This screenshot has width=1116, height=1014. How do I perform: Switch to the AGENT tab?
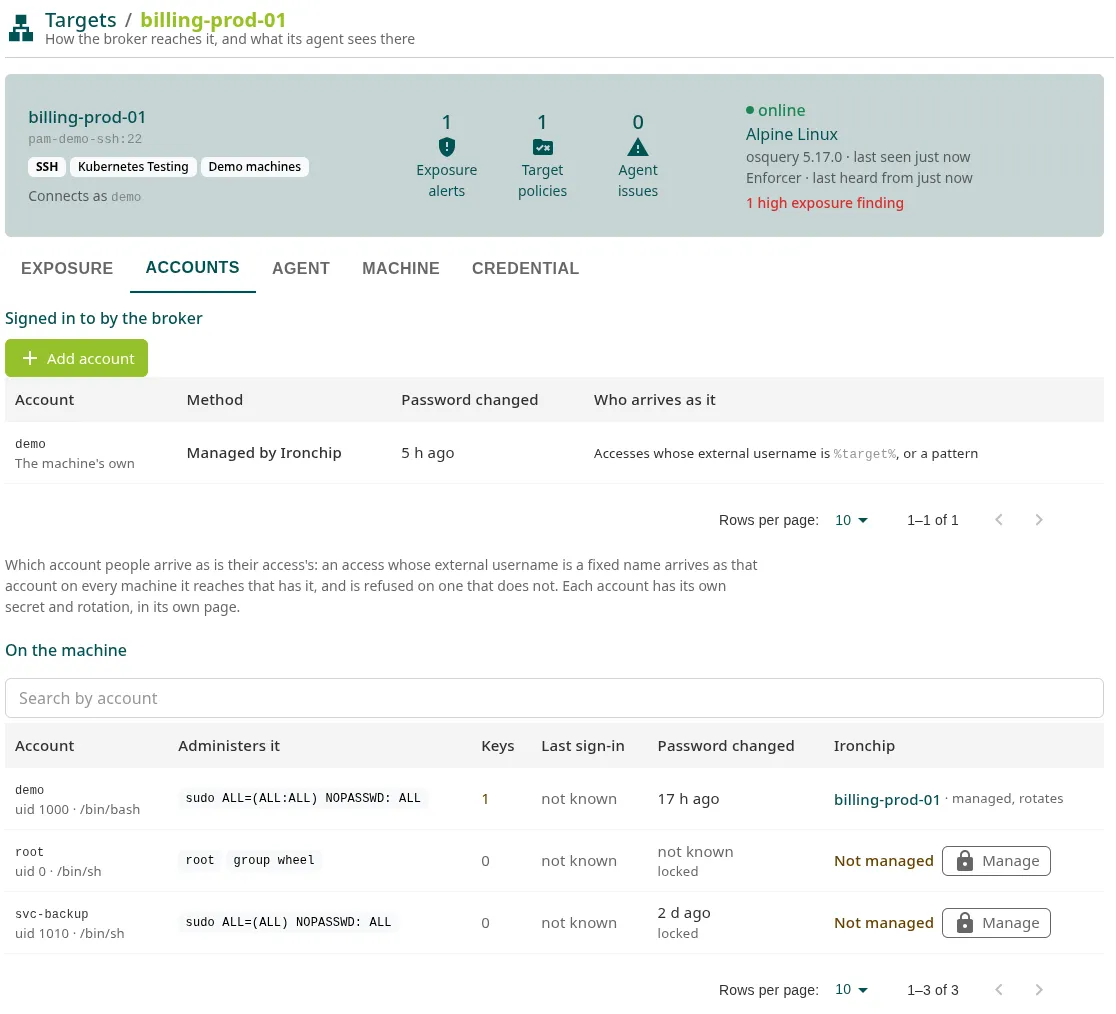click(300, 268)
